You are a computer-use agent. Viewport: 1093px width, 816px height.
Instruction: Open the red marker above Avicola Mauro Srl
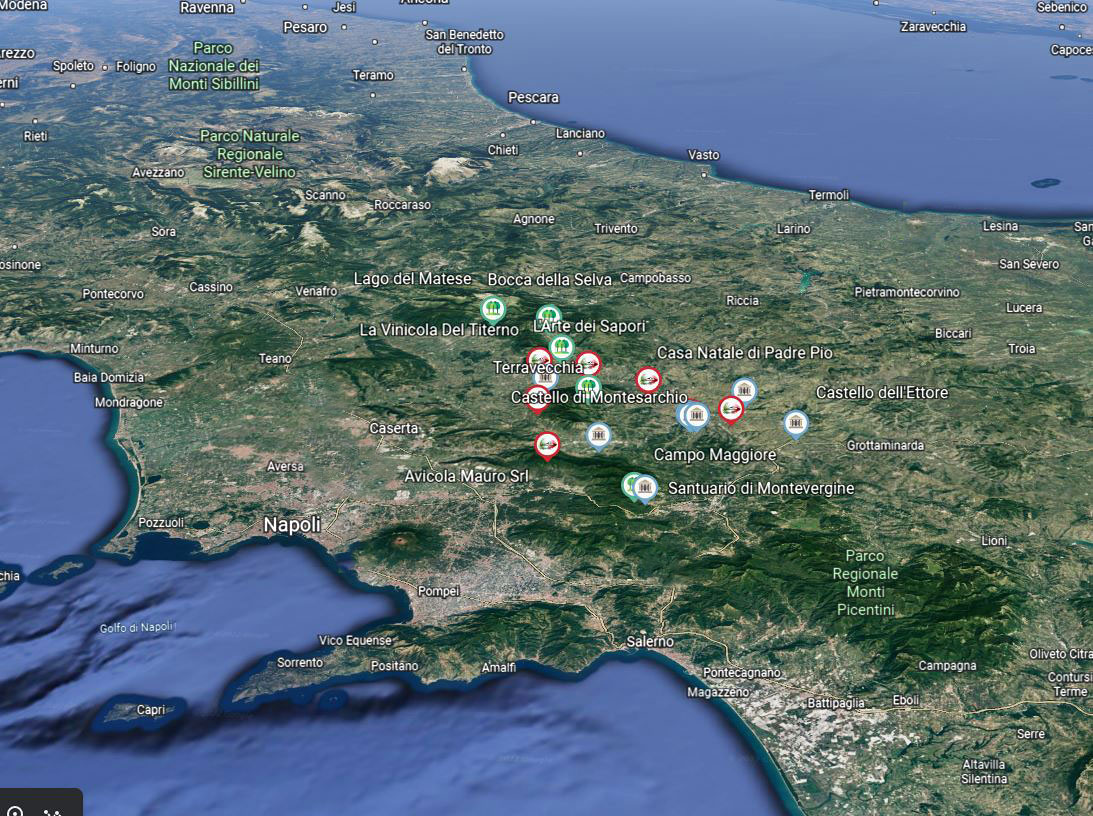click(x=547, y=443)
